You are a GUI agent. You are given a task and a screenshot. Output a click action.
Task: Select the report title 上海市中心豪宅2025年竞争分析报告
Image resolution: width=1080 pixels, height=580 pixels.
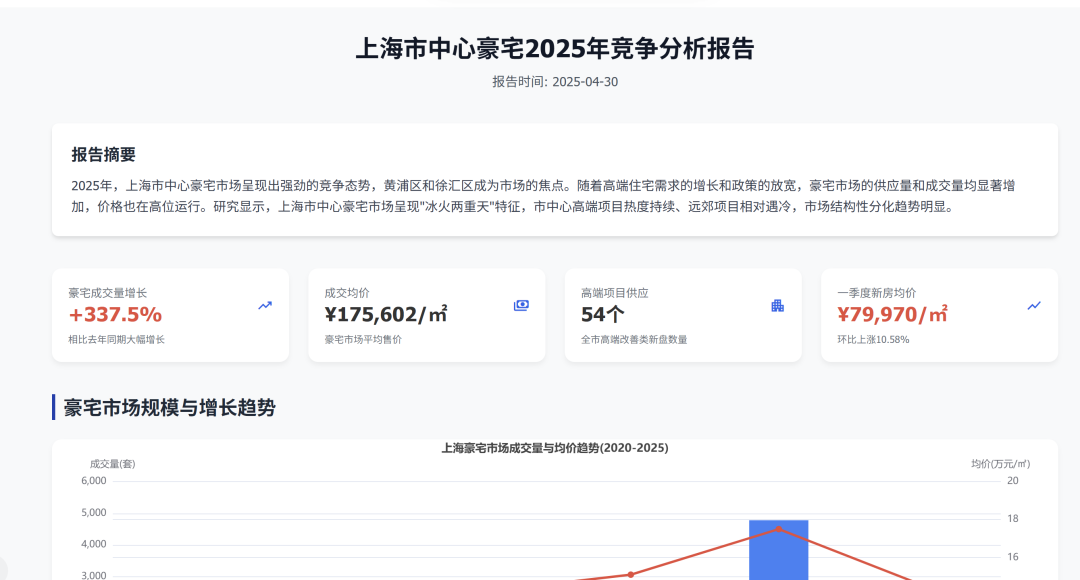click(555, 49)
